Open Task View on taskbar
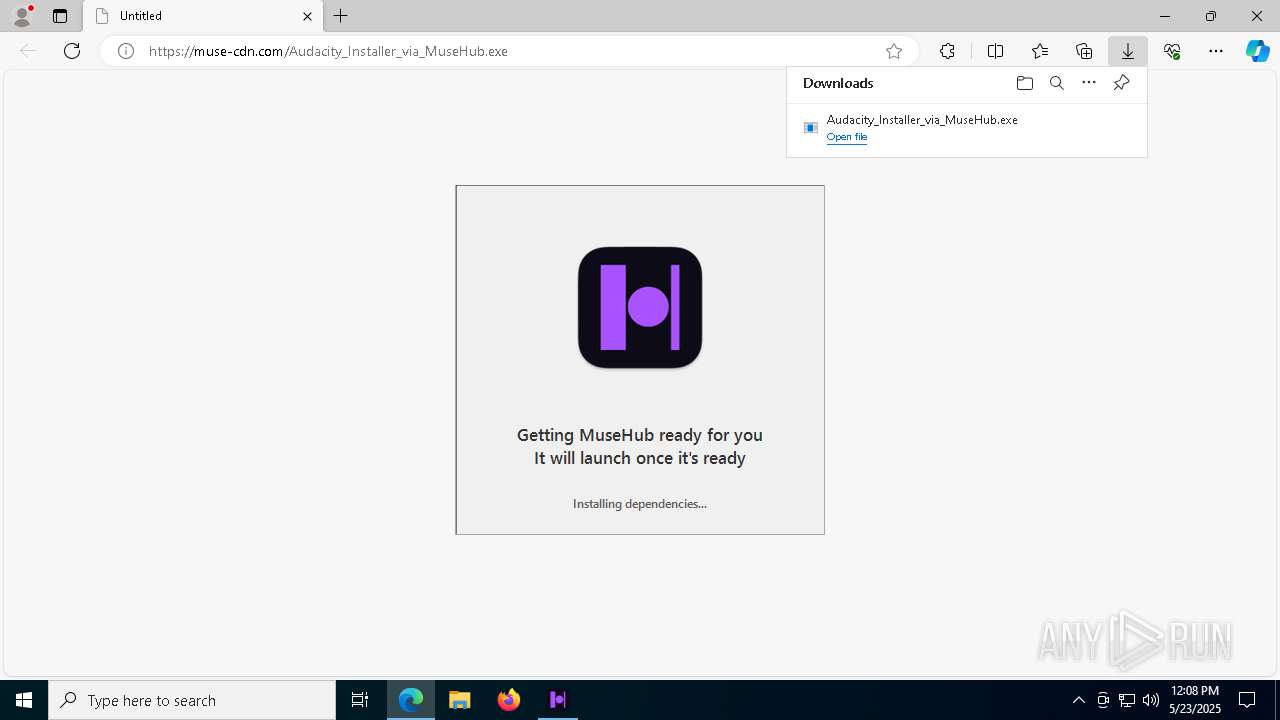Image resolution: width=1280 pixels, height=720 pixels. pos(360,700)
